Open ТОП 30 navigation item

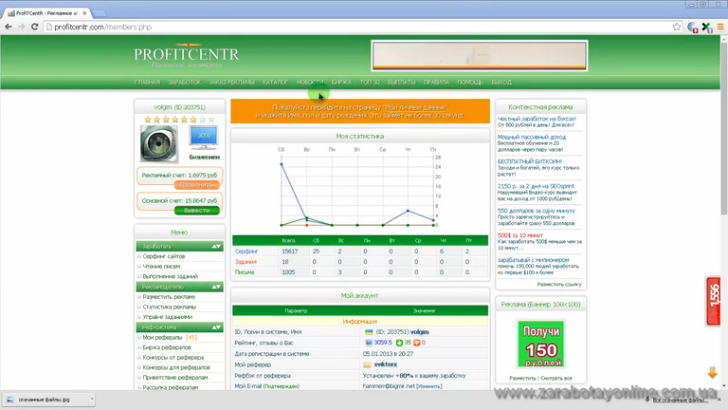(370, 82)
